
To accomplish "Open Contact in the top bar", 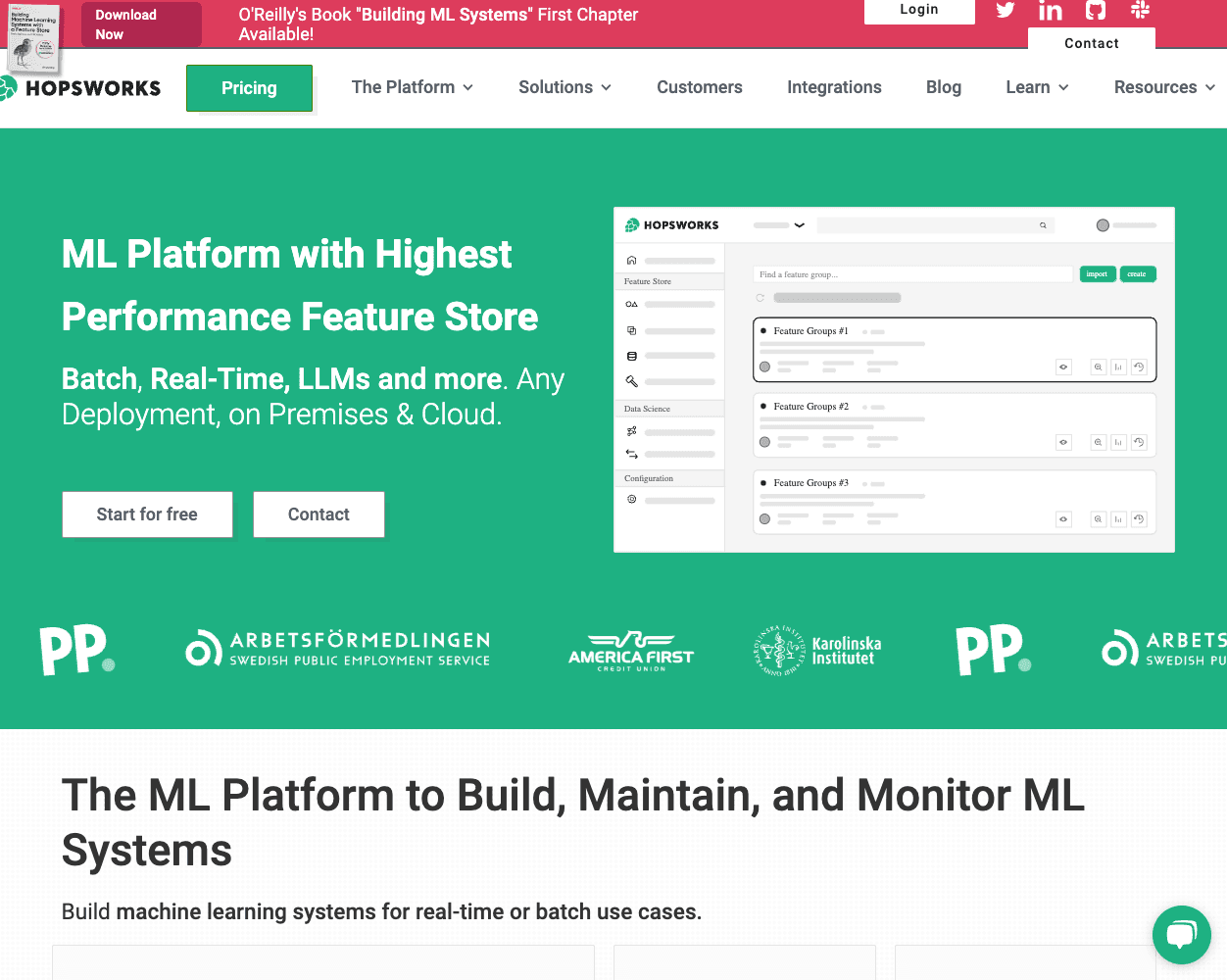I will (x=1092, y=43).
